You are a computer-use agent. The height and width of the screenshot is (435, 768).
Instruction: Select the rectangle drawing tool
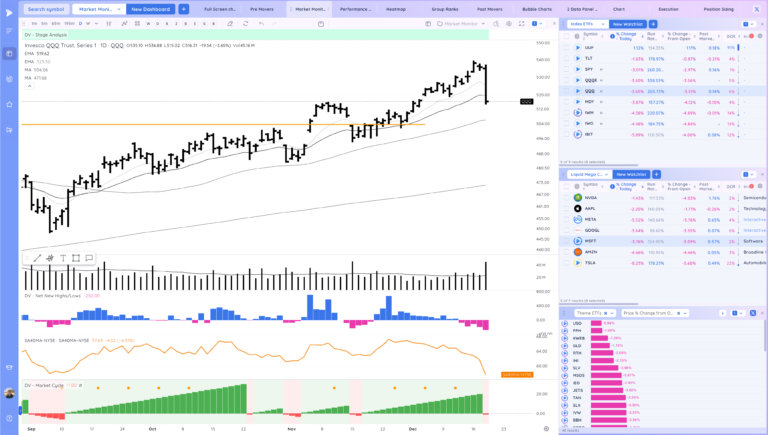click(x=75, y=258)
